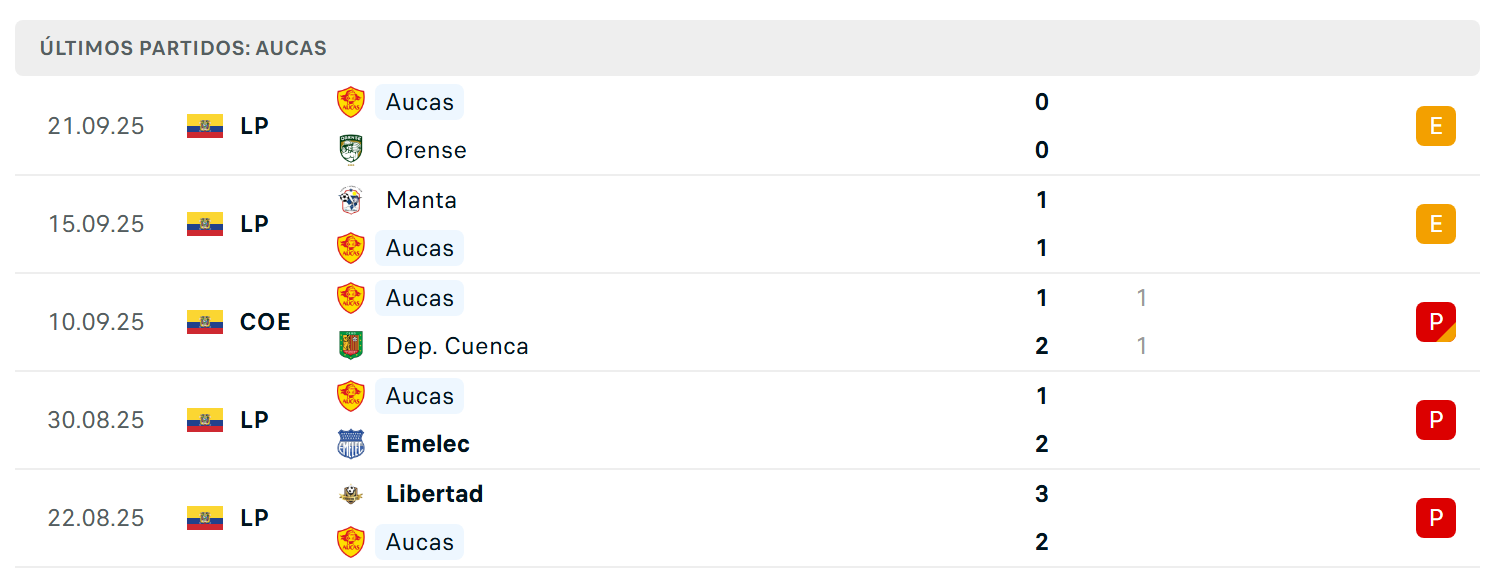Click the loss badge for Libertad match
The width and height of the screenshot is (1498, 582).
click(x=1436, y=518)
